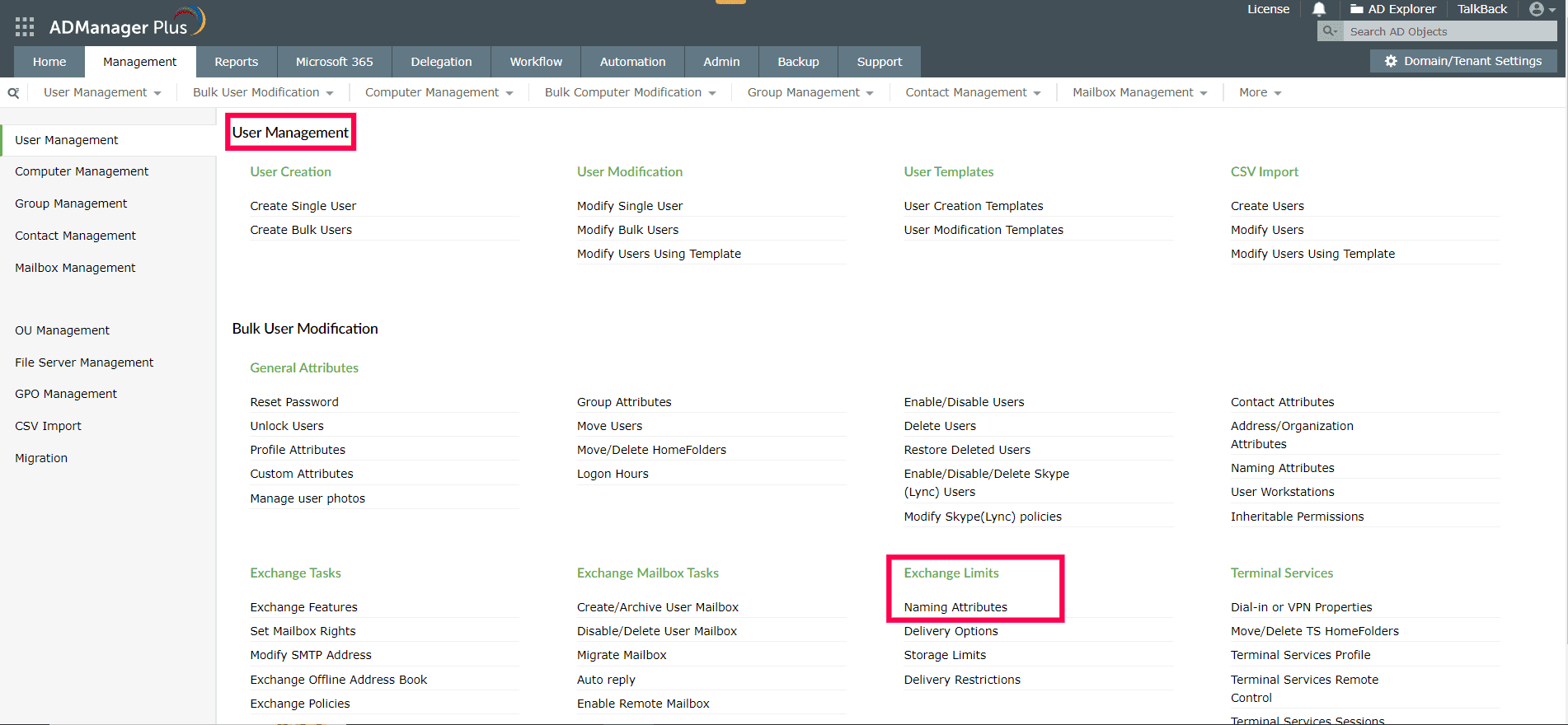This screenshot has height=725, width=1568.
Task: Open the Auto reply link
Action: tap(606, 680)
